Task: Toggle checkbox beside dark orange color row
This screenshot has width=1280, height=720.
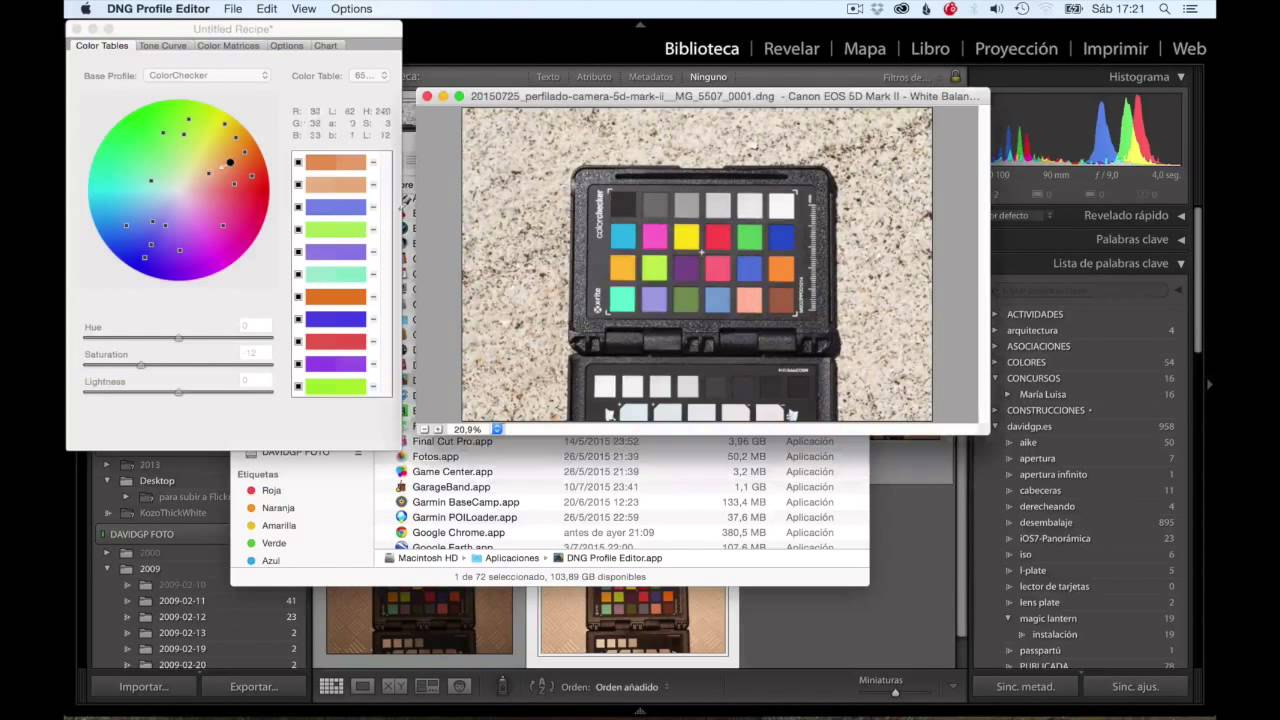Action: pos(298,297)
